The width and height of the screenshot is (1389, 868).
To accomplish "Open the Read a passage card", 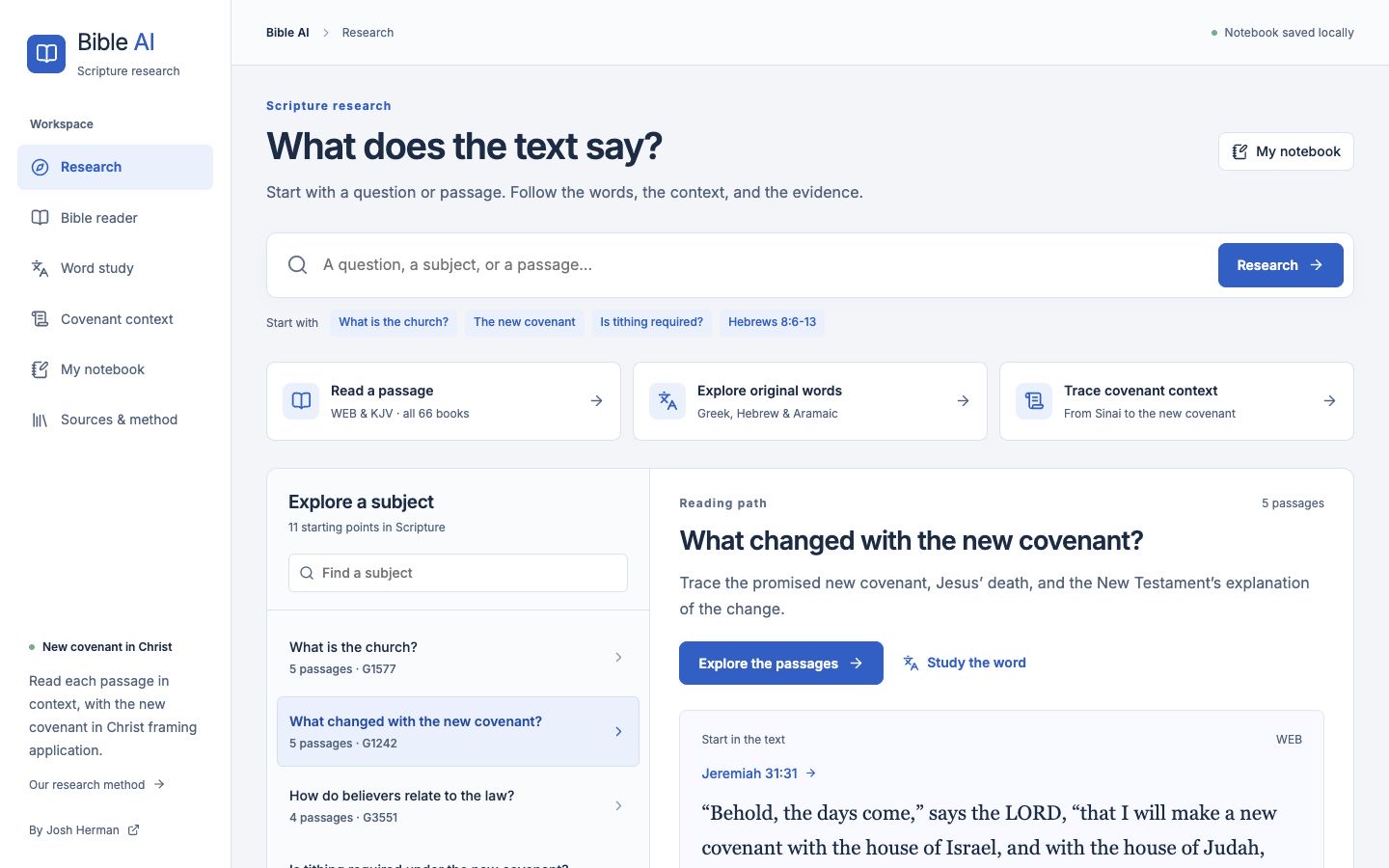I will coord(444,401).
